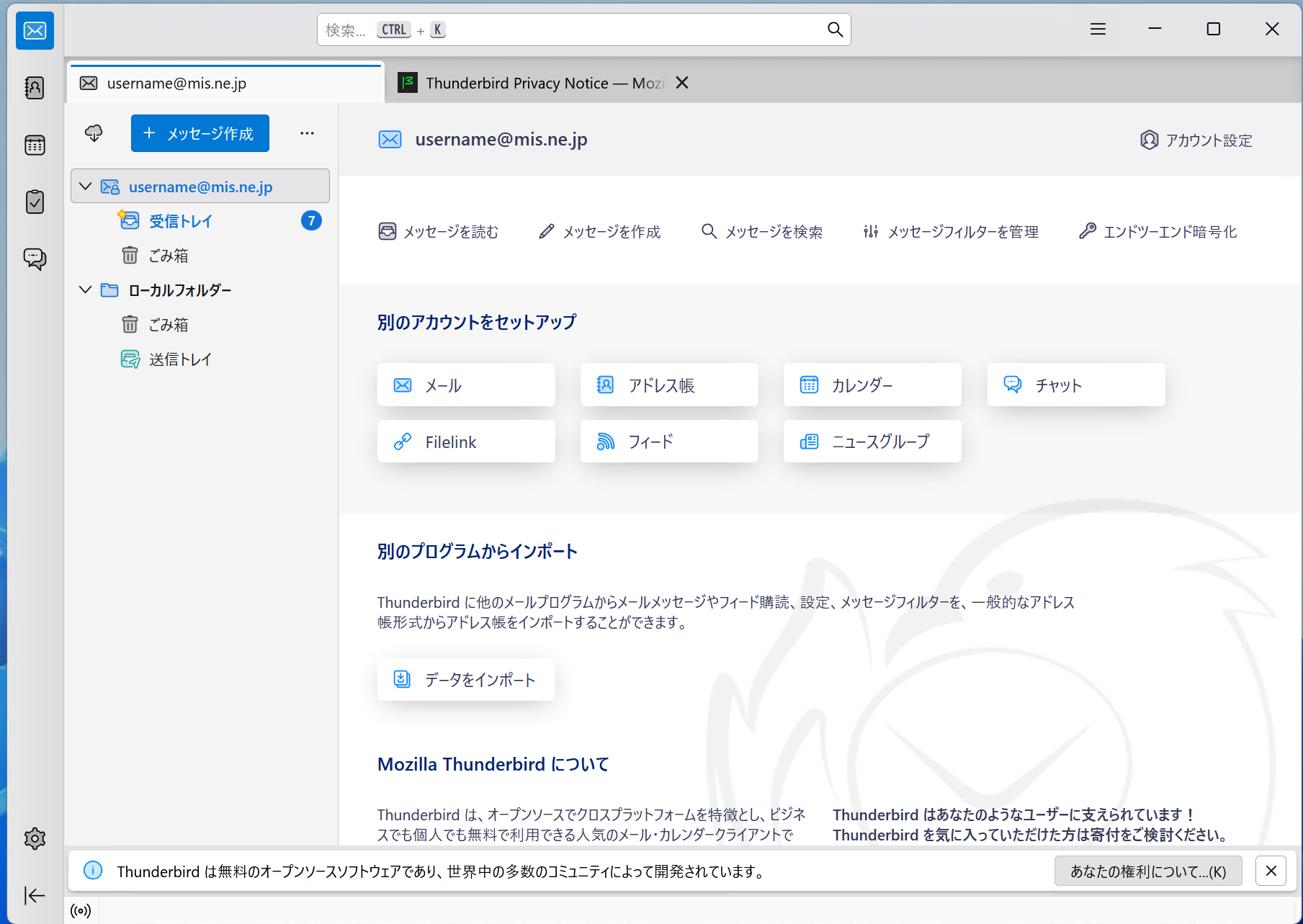Open the Chat space in the sidebar
1303x924 pixels.
click(35, 259)
